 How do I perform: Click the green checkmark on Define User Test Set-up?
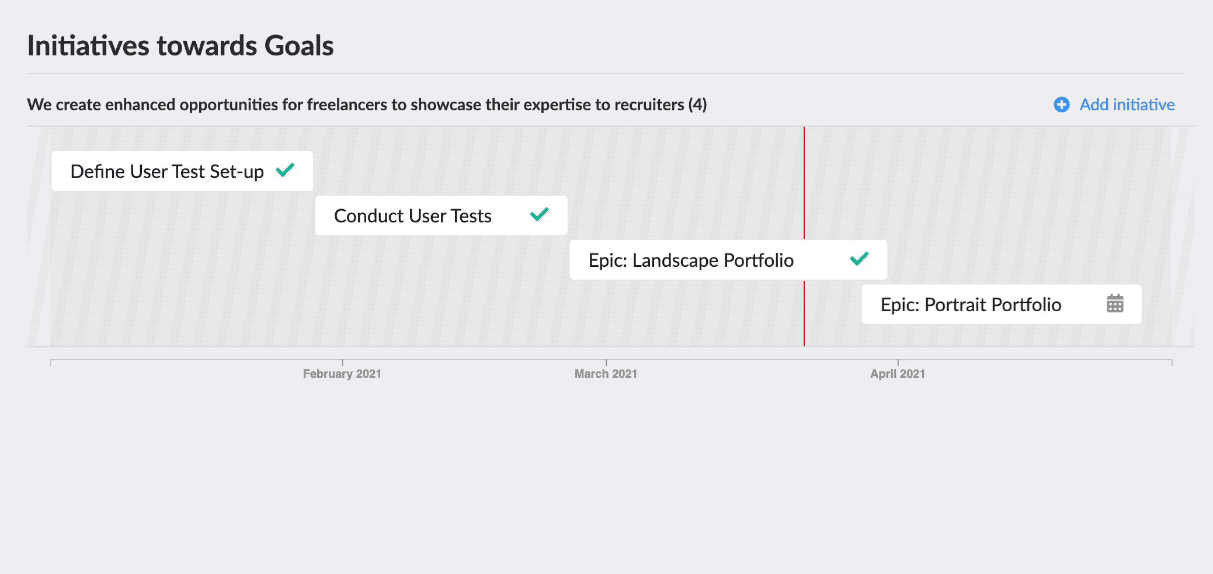(x=285, y=170)
